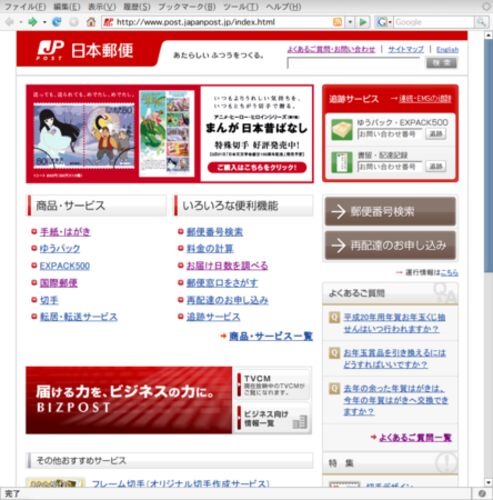Image resolution: width=493 pixels, height=500 pixels.
Task: Click the site favicon in the address bar
Action: [108, 22]
